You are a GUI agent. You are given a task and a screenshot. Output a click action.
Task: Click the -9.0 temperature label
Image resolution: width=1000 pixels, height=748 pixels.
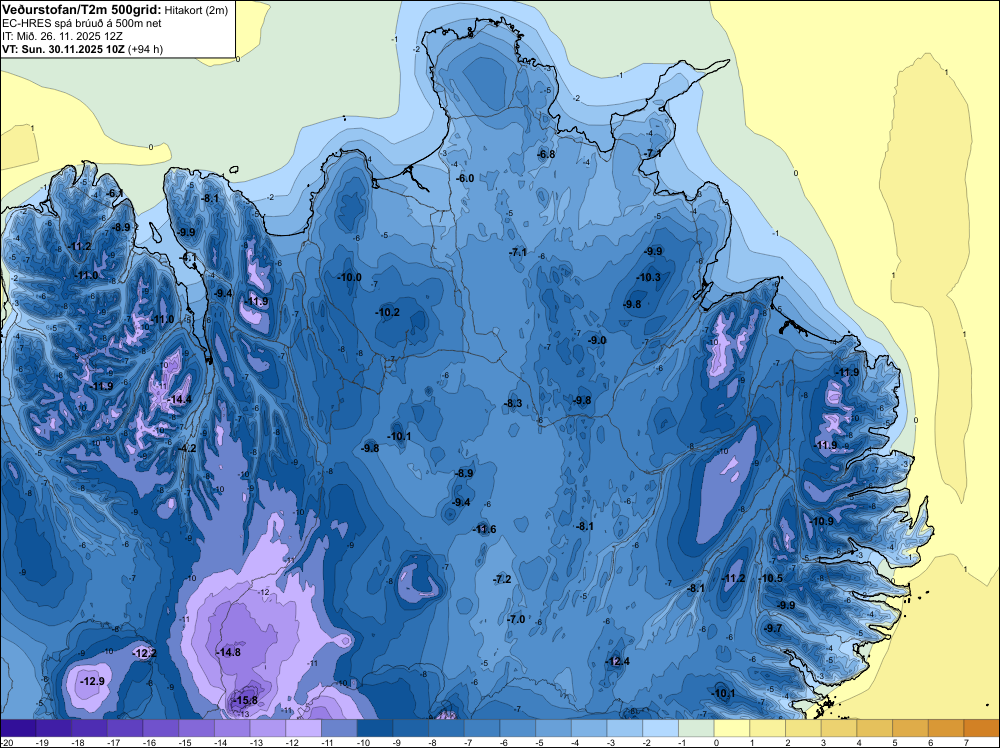597,341
